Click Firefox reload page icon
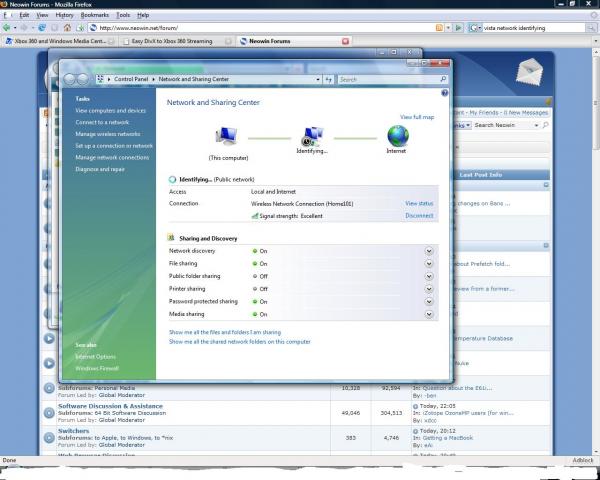600x480 pixels. click(42, 28)
